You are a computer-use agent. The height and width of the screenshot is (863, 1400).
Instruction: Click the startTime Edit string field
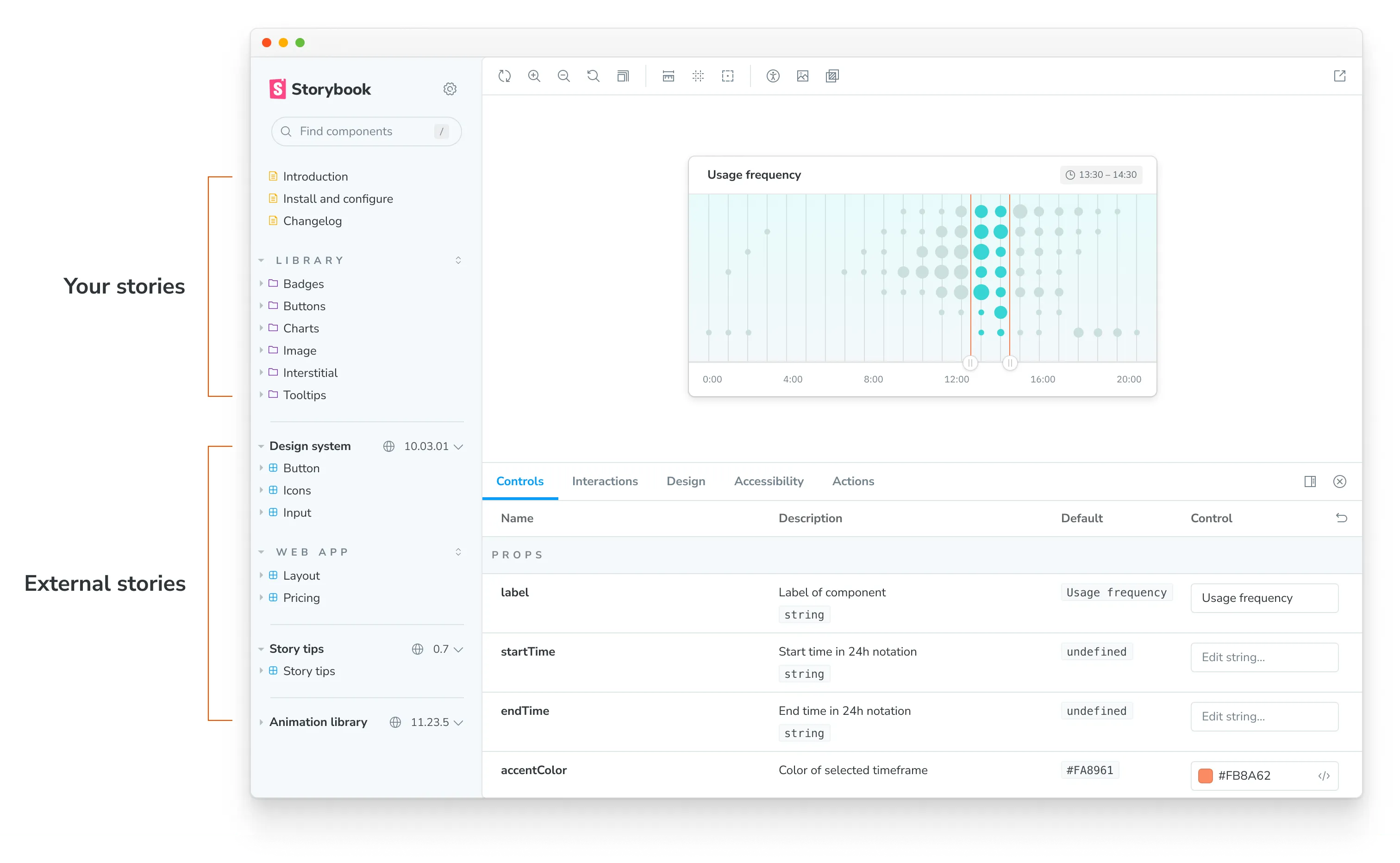click(x=1264, y=657)
